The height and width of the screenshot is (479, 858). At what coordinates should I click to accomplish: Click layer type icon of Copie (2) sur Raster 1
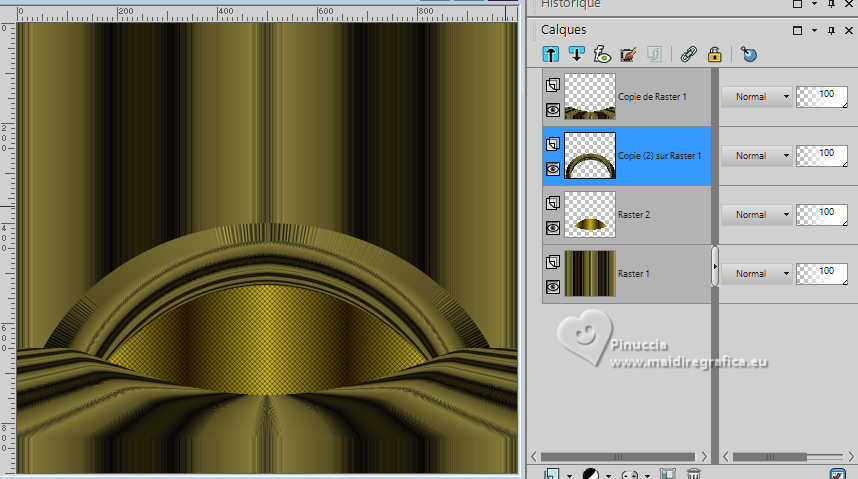(553, 144)
